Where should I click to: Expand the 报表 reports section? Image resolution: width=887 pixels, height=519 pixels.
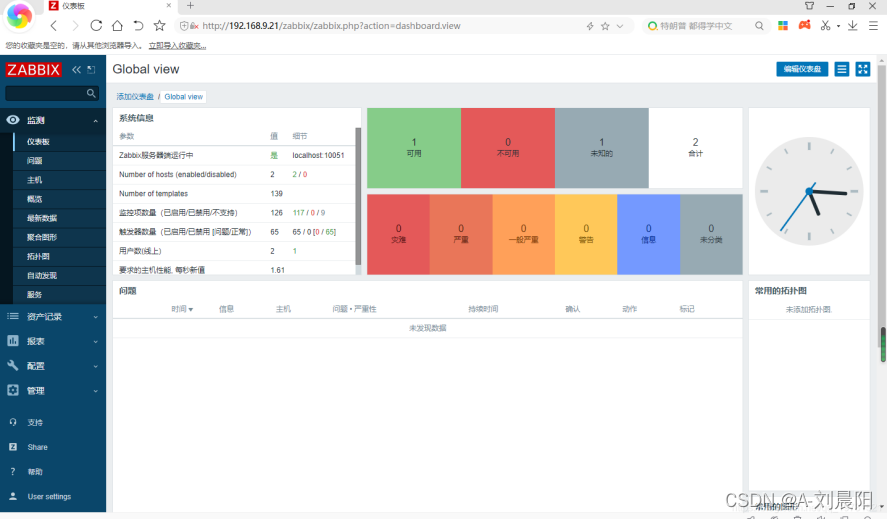53,341
